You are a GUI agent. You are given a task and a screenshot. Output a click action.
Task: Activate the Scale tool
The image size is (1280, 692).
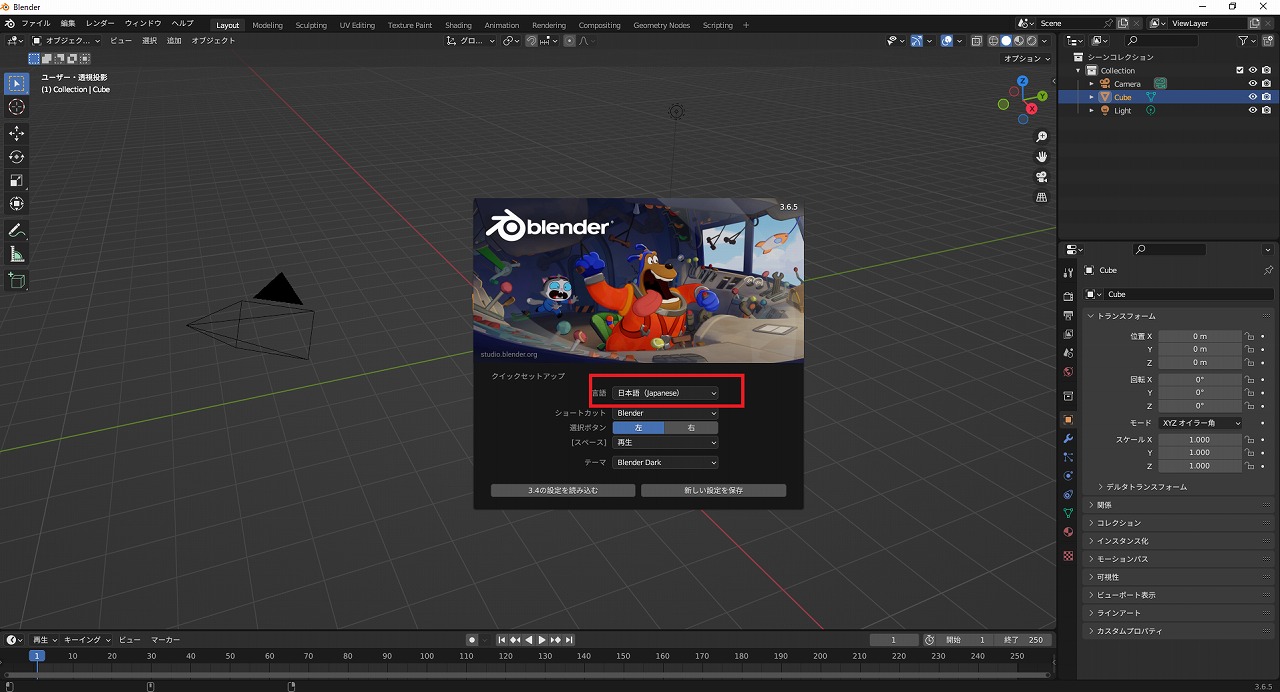17,181
